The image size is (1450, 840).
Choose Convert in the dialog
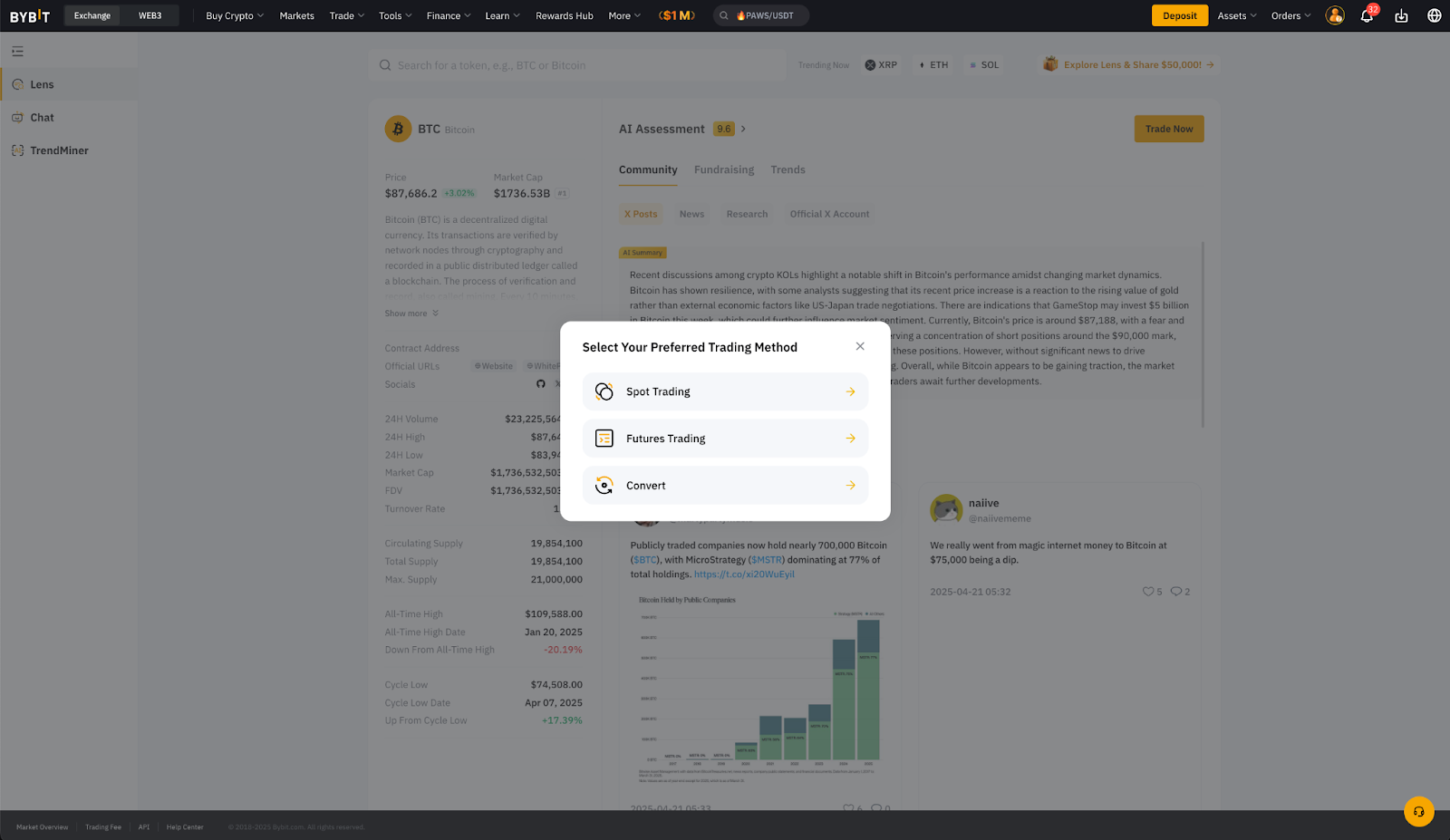[x=725, y=486]
